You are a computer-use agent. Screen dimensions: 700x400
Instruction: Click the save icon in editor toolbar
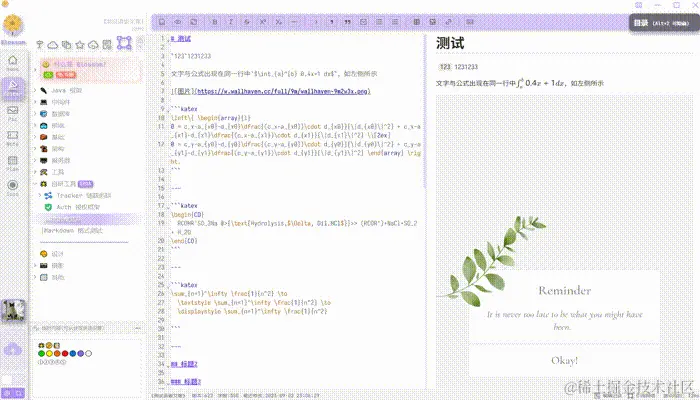point(162,22)
